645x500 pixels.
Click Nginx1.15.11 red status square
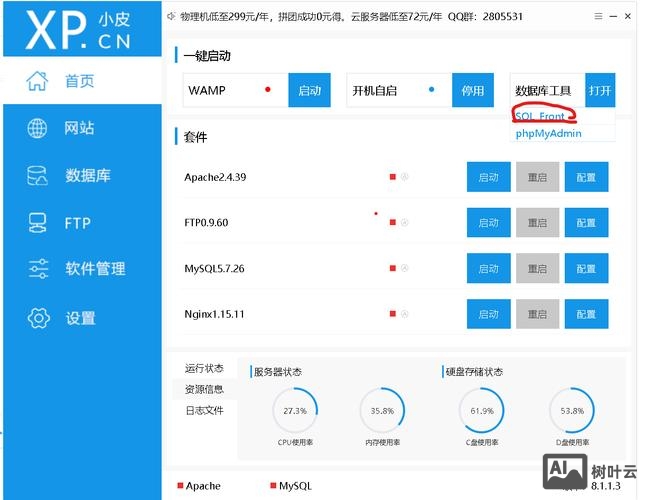[x=392, y=314]
